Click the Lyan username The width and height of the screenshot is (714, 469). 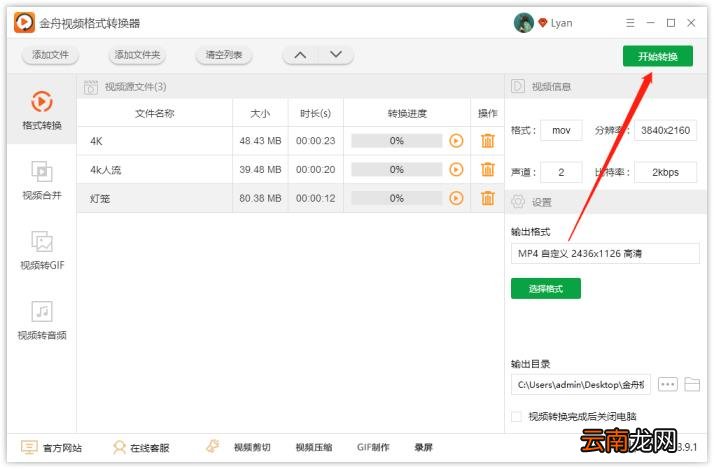coord(561,23)
